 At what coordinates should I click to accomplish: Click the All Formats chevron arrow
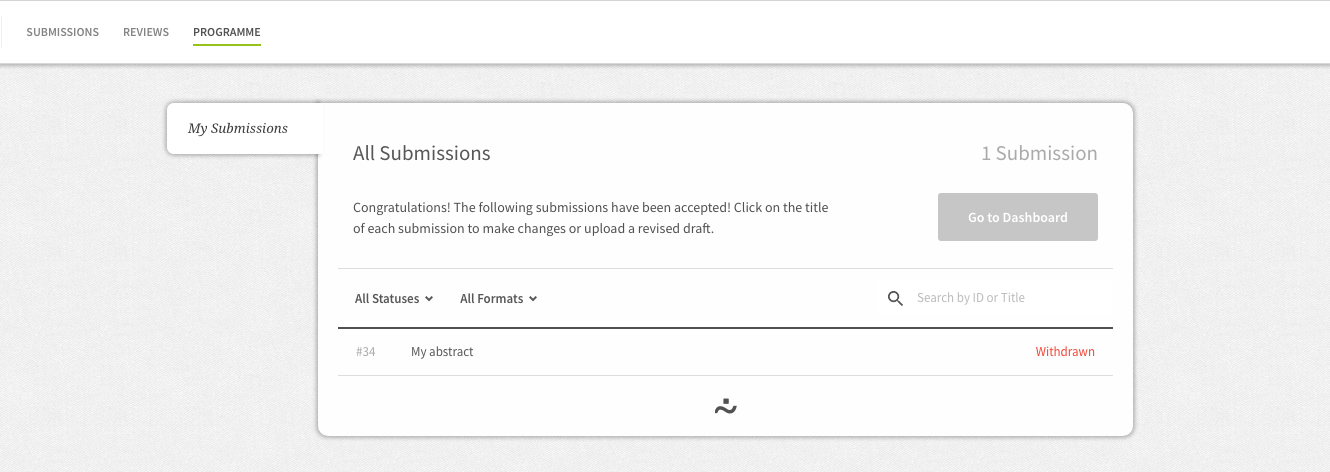pos(533,299)
